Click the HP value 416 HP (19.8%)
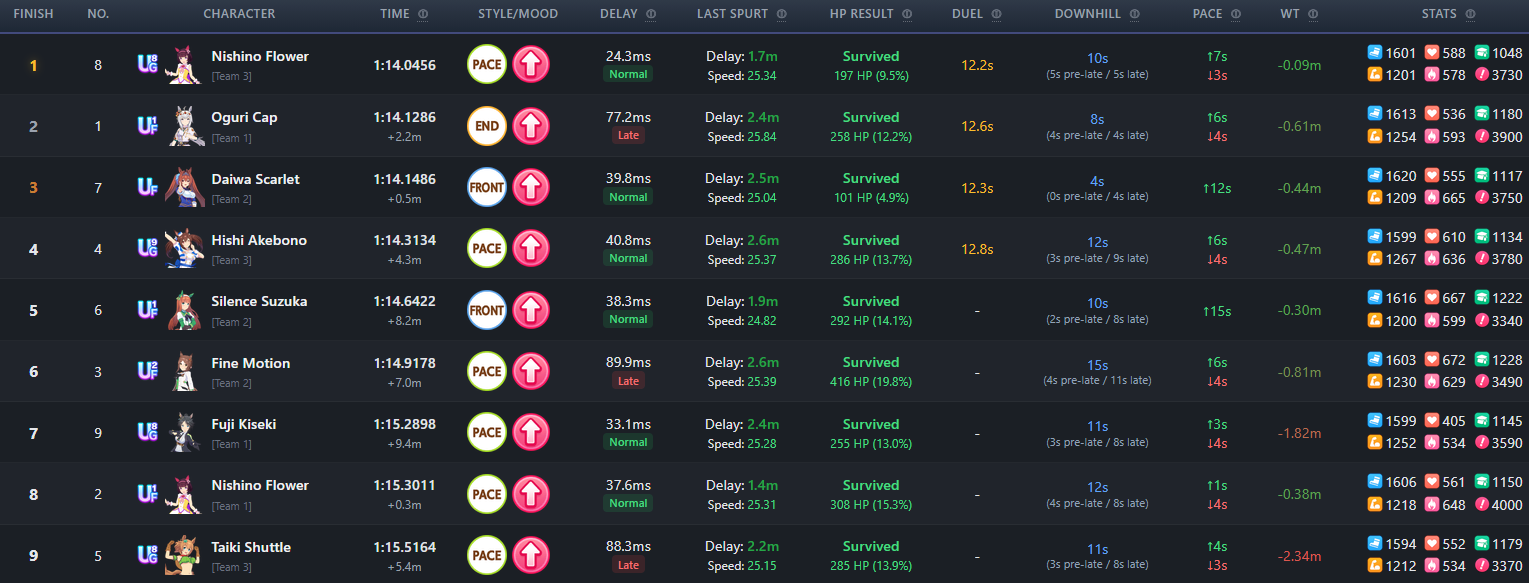 (x=871, y=381)
